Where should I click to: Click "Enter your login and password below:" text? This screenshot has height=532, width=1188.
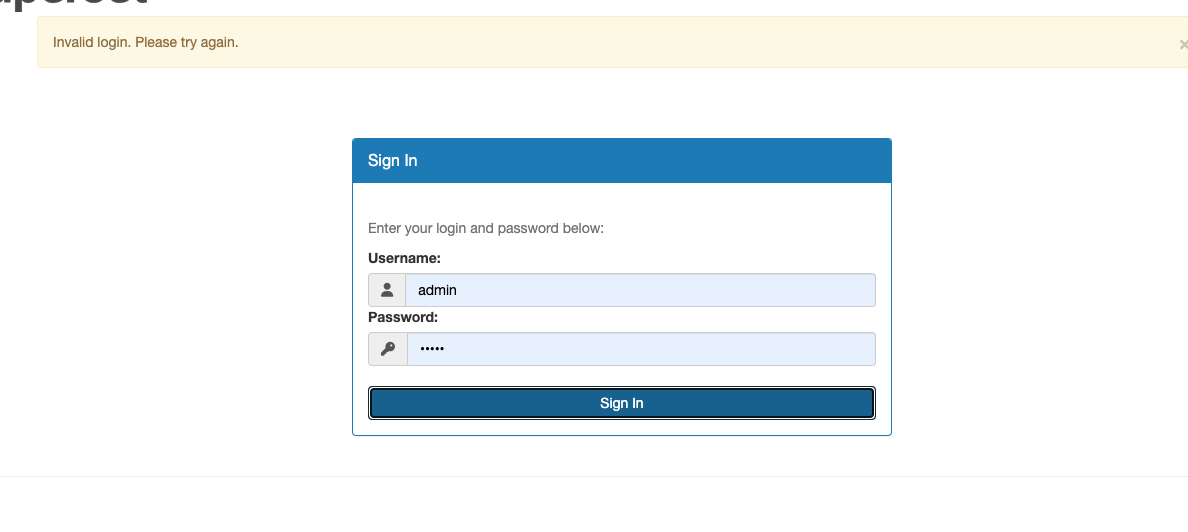[486, 228]
